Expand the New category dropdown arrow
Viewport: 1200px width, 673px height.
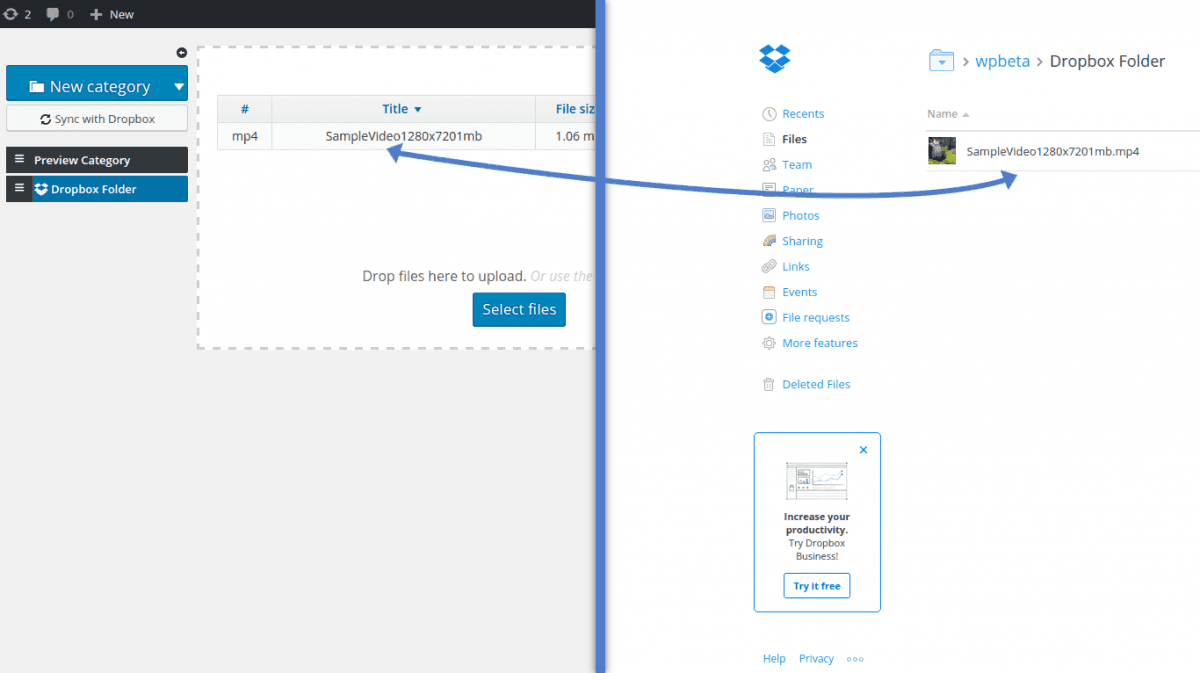pos(179,87)
